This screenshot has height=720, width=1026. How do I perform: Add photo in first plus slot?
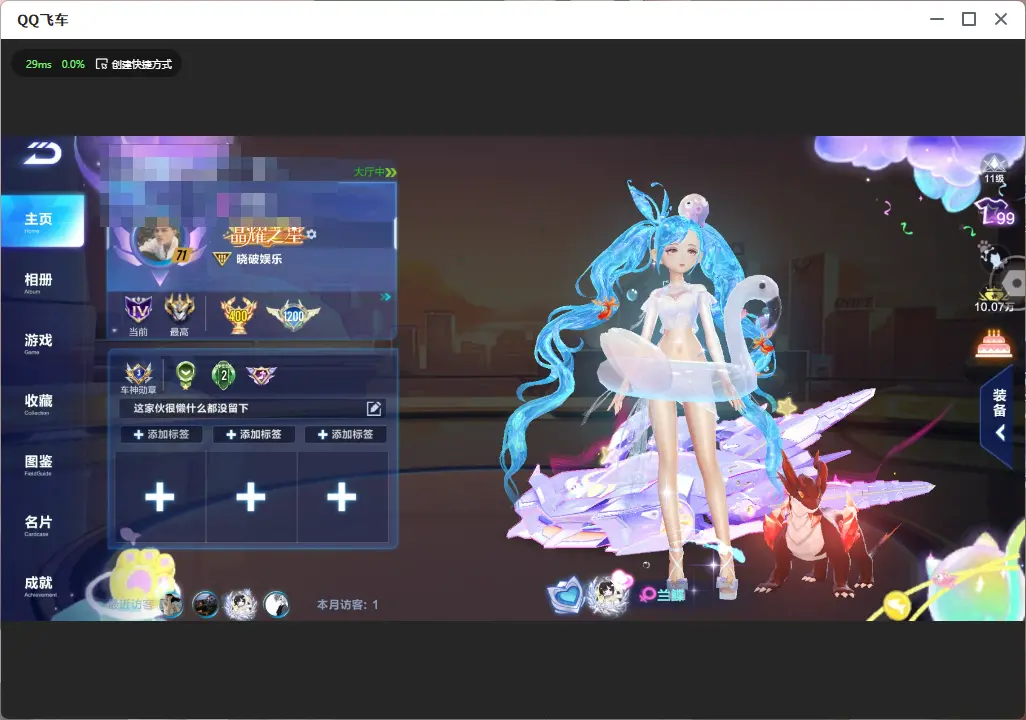click(x=160, y=497)
